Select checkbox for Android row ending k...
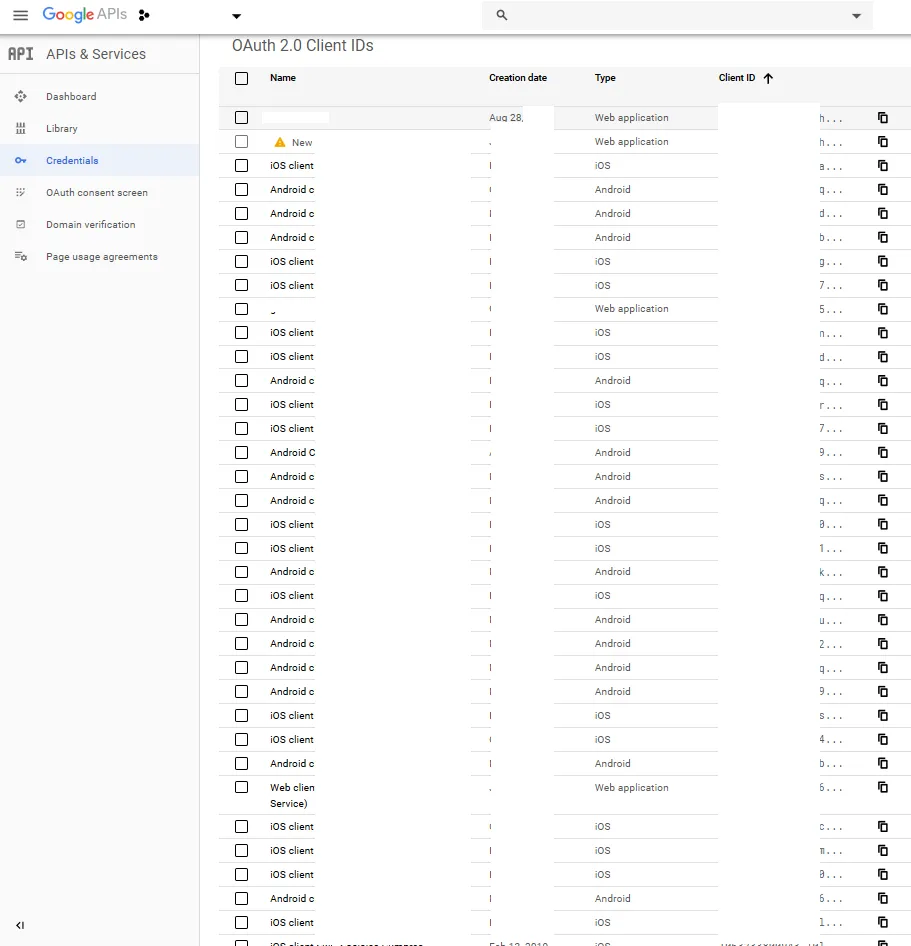Viewport: 911px width, 946px height. [x=241, y=571]
